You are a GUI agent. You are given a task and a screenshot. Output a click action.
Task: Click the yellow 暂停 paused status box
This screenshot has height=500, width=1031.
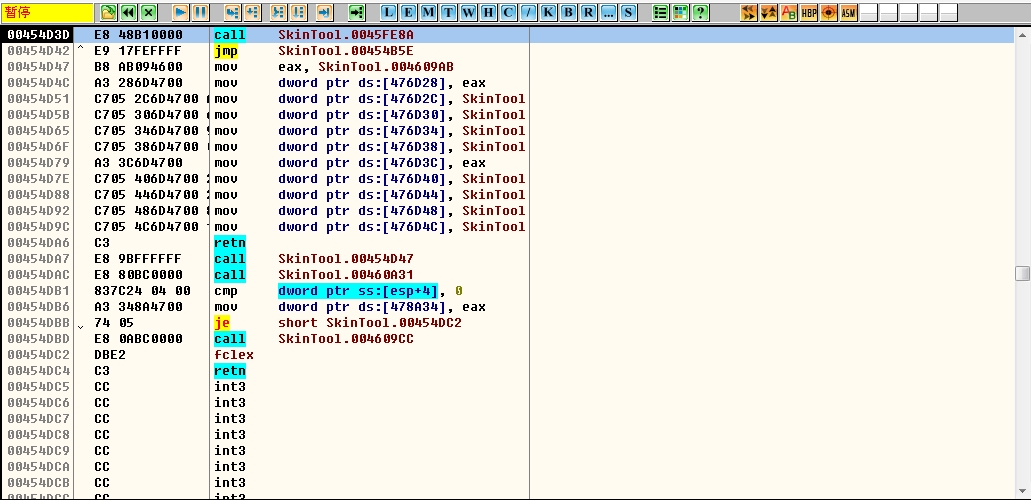[x=47, y=12]
